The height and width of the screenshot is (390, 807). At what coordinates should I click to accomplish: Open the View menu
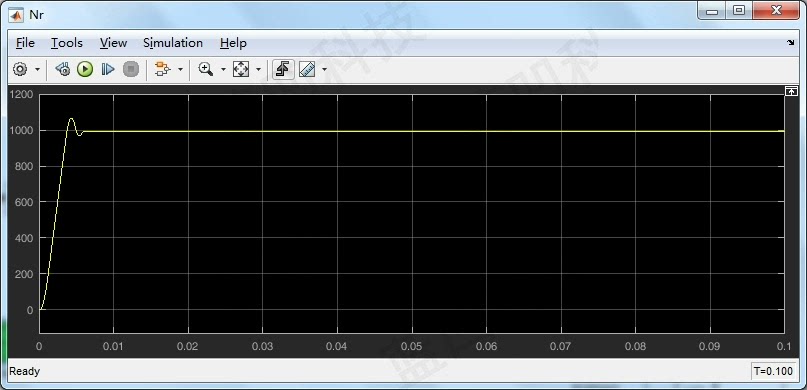coord(113,43)
